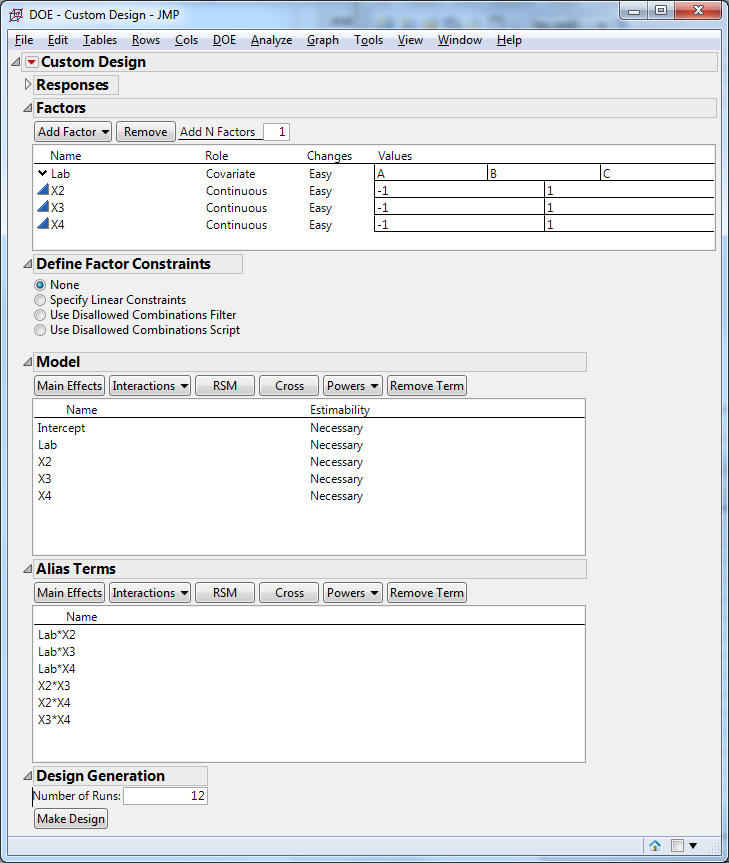Click the window list checkbox in status bar
Image resolution: width=729 pixels, height=863 pixels.
point(677,845)
